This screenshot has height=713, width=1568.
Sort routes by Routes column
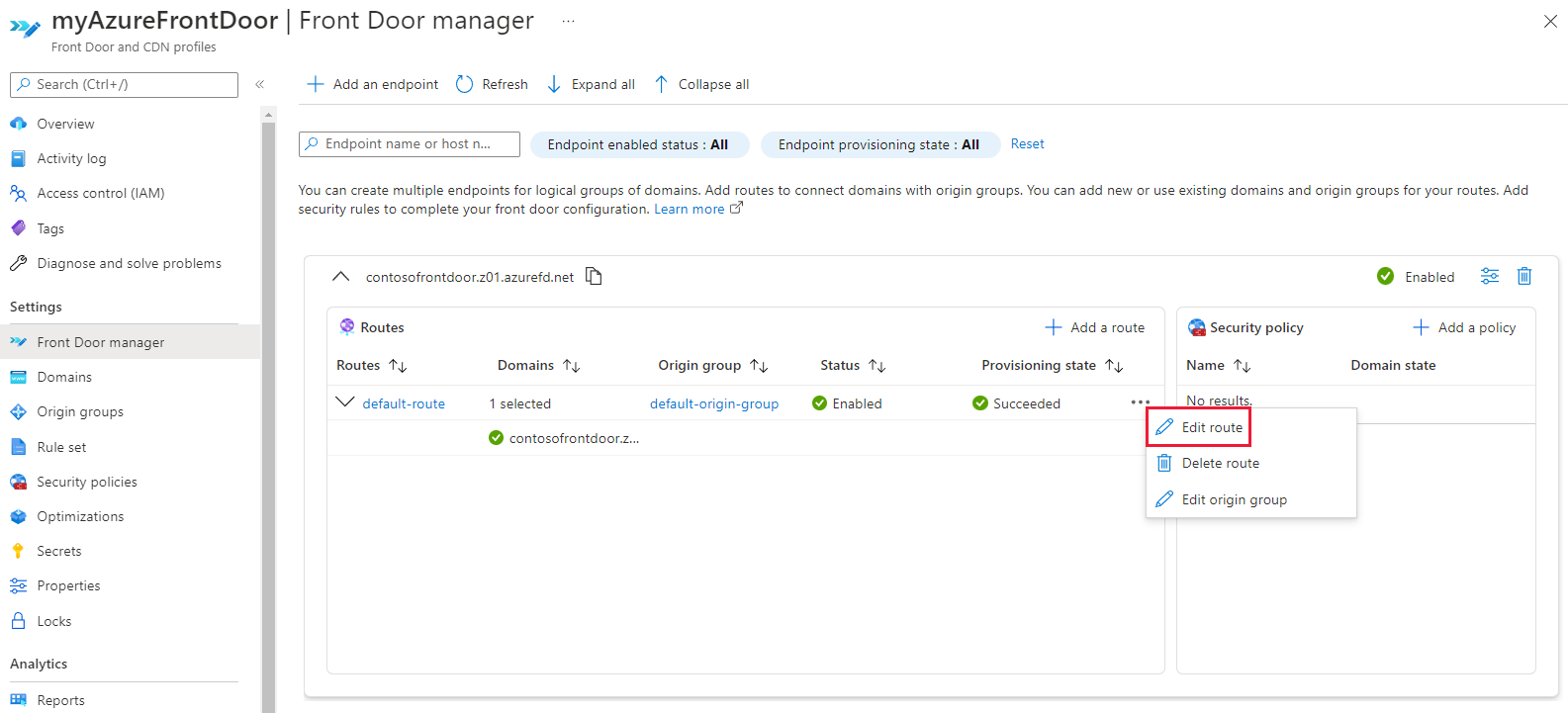point(372,365)
